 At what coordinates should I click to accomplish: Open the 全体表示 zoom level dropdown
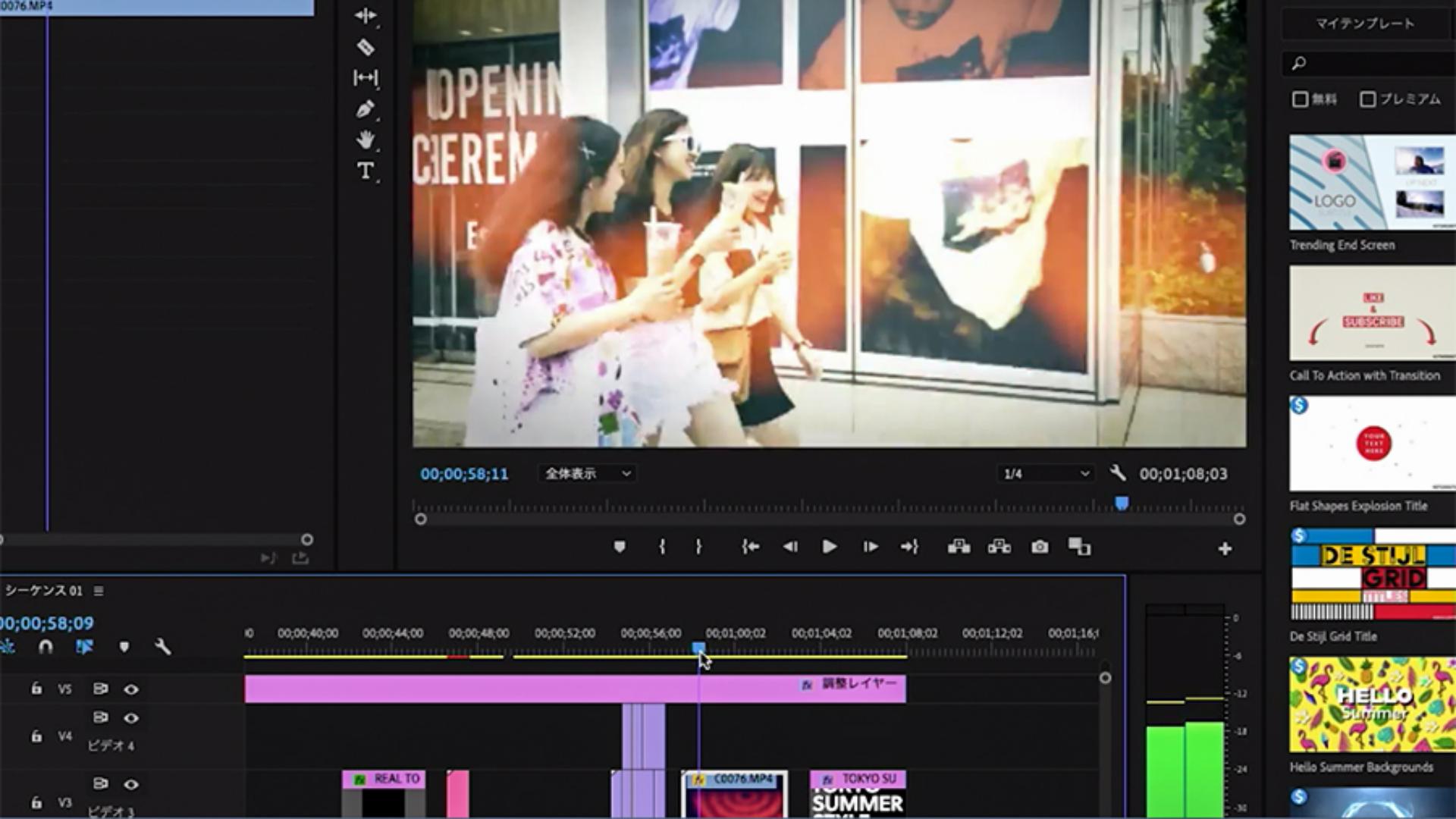588,474
